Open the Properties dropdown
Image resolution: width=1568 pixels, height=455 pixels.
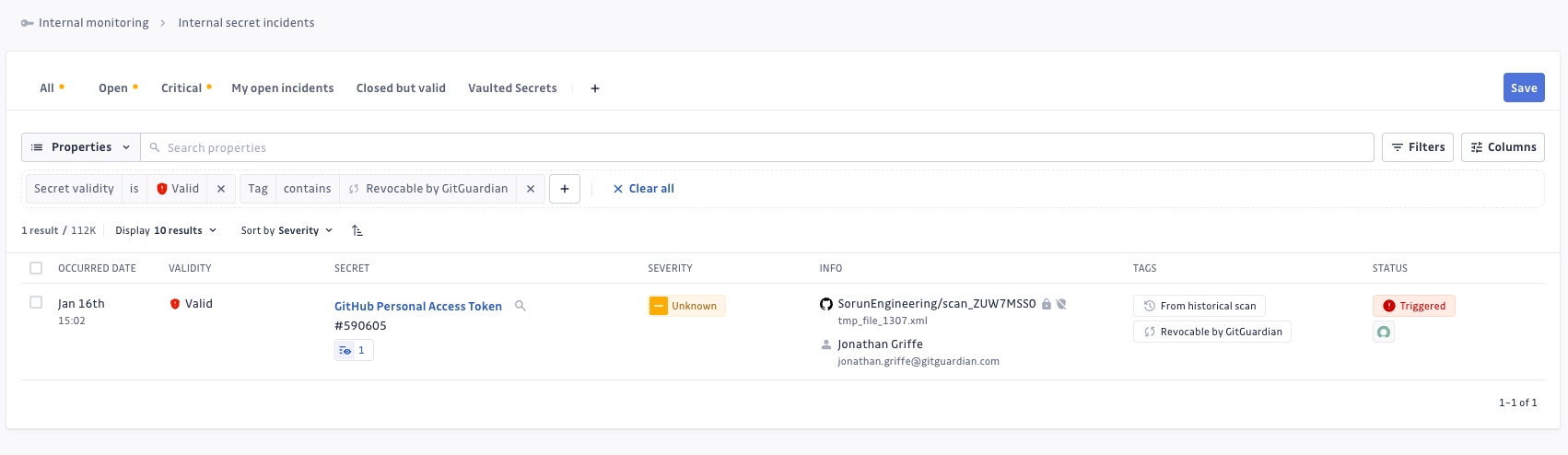click(81, 147)
